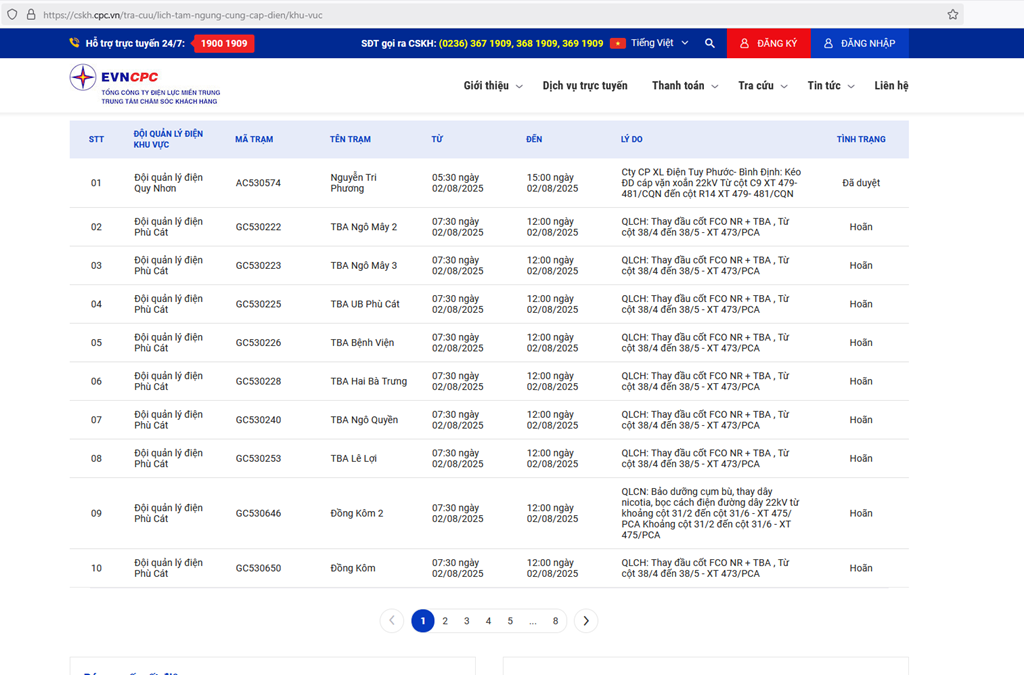Viewport: 1024px width, 675px height.
Task: Click the browser address bar URL
Action: [400, 15]
